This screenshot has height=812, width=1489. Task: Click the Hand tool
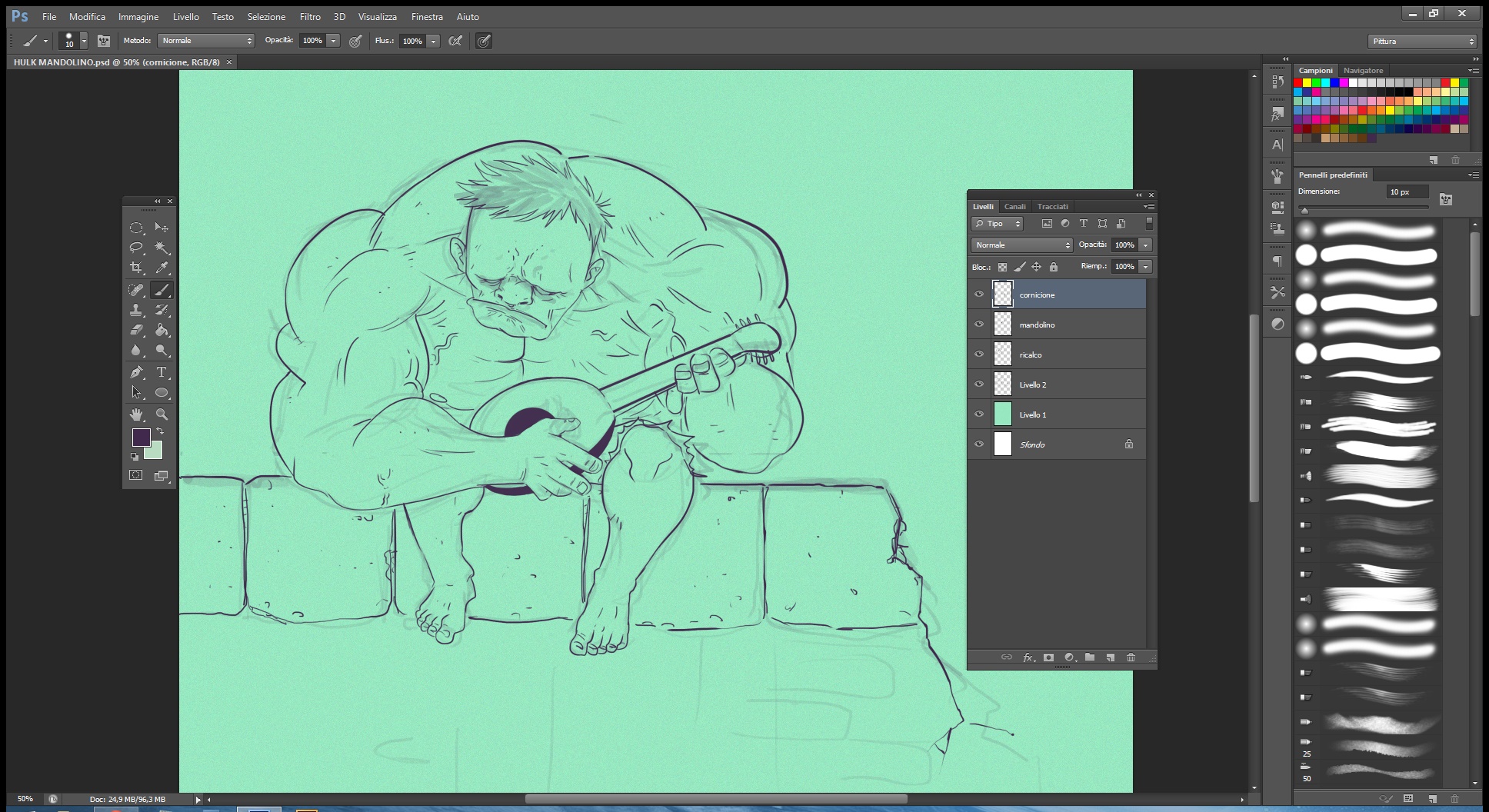(x=136, y=414)
